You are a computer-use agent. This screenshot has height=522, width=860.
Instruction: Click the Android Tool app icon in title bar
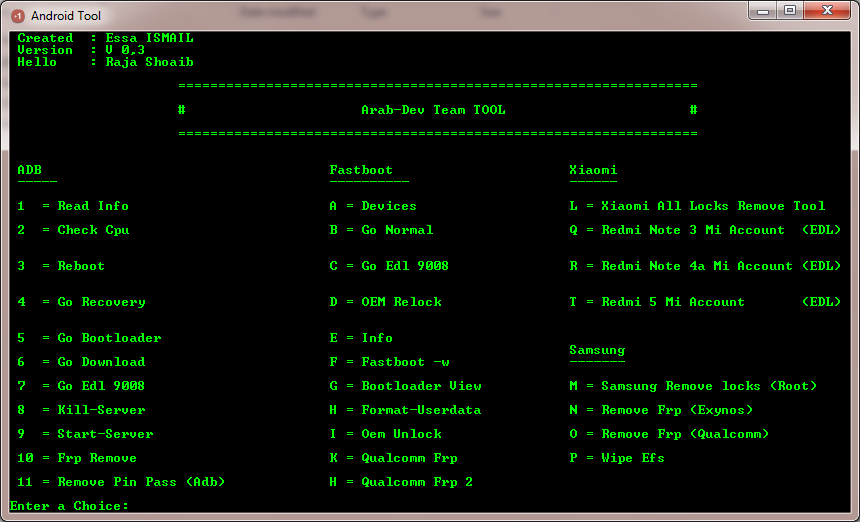pyautogui.click(x=18, y=16)
